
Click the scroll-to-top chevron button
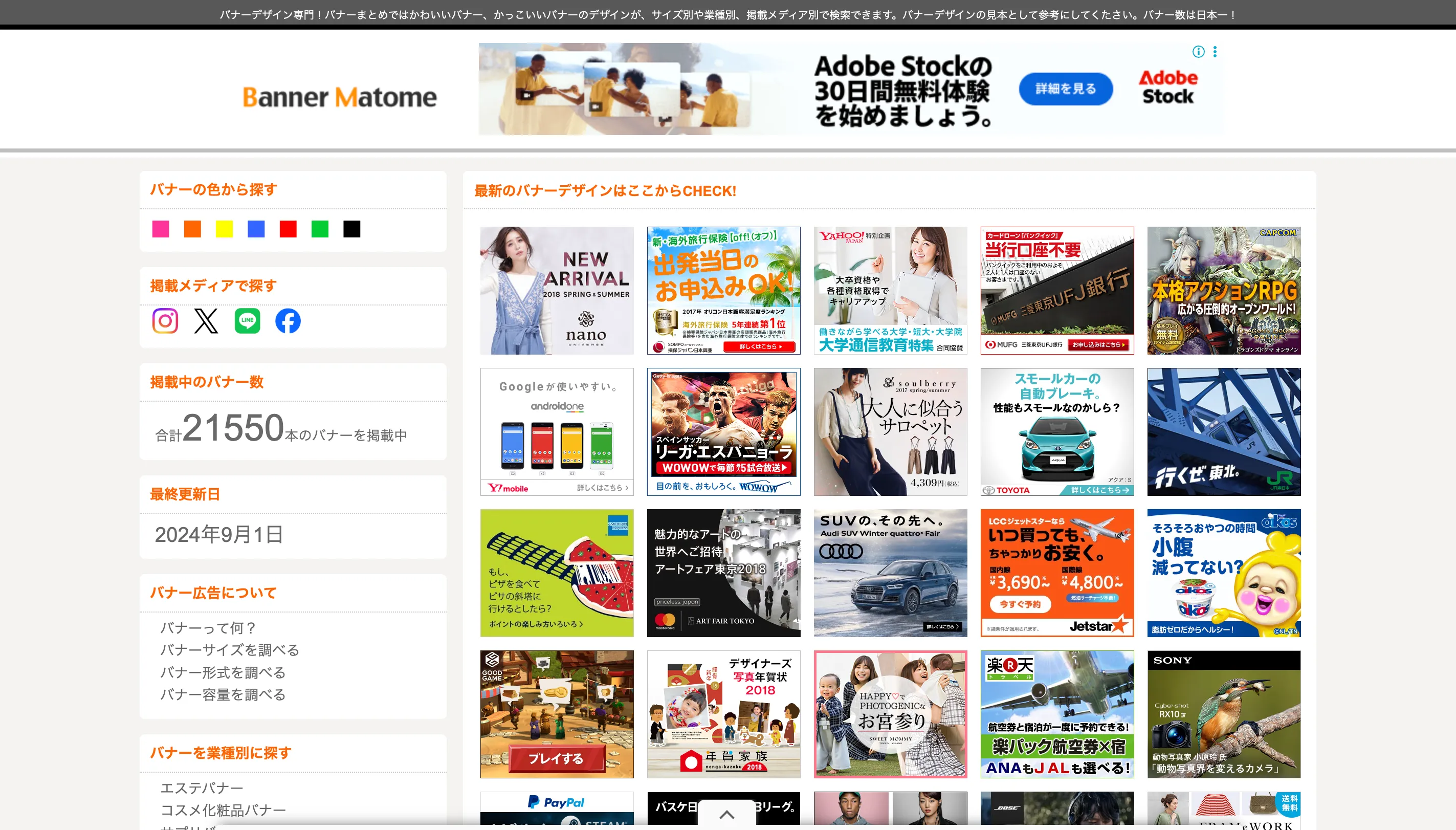[x=726, y=814]
